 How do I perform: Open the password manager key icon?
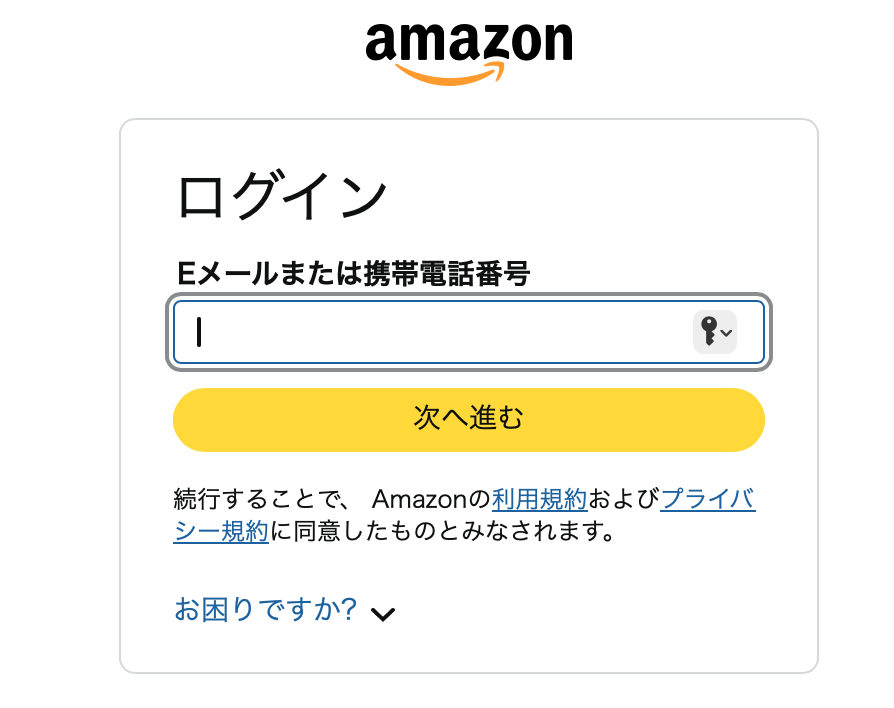click(709, 331)
